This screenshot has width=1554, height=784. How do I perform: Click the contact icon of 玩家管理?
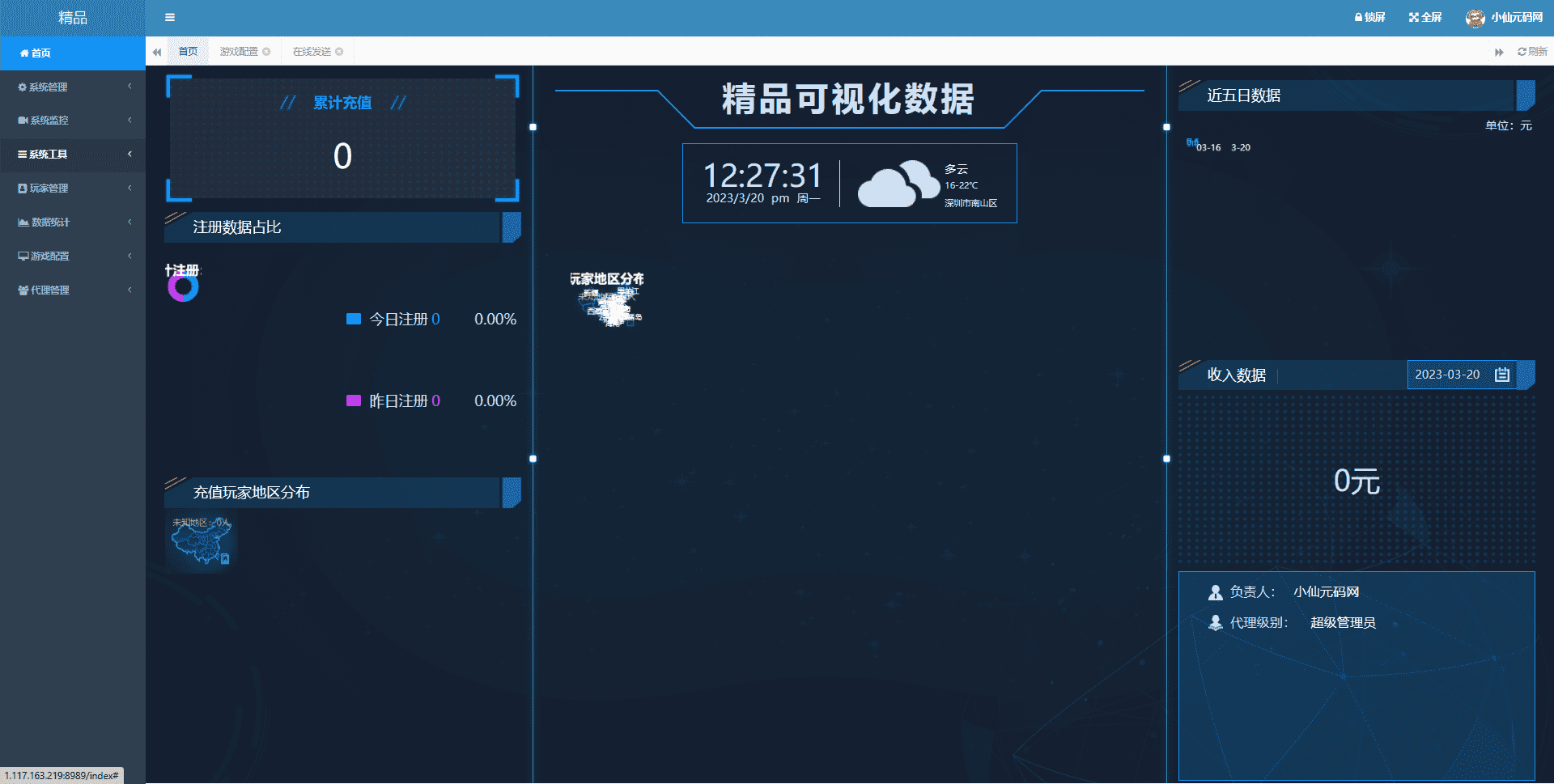click(23, 189)
